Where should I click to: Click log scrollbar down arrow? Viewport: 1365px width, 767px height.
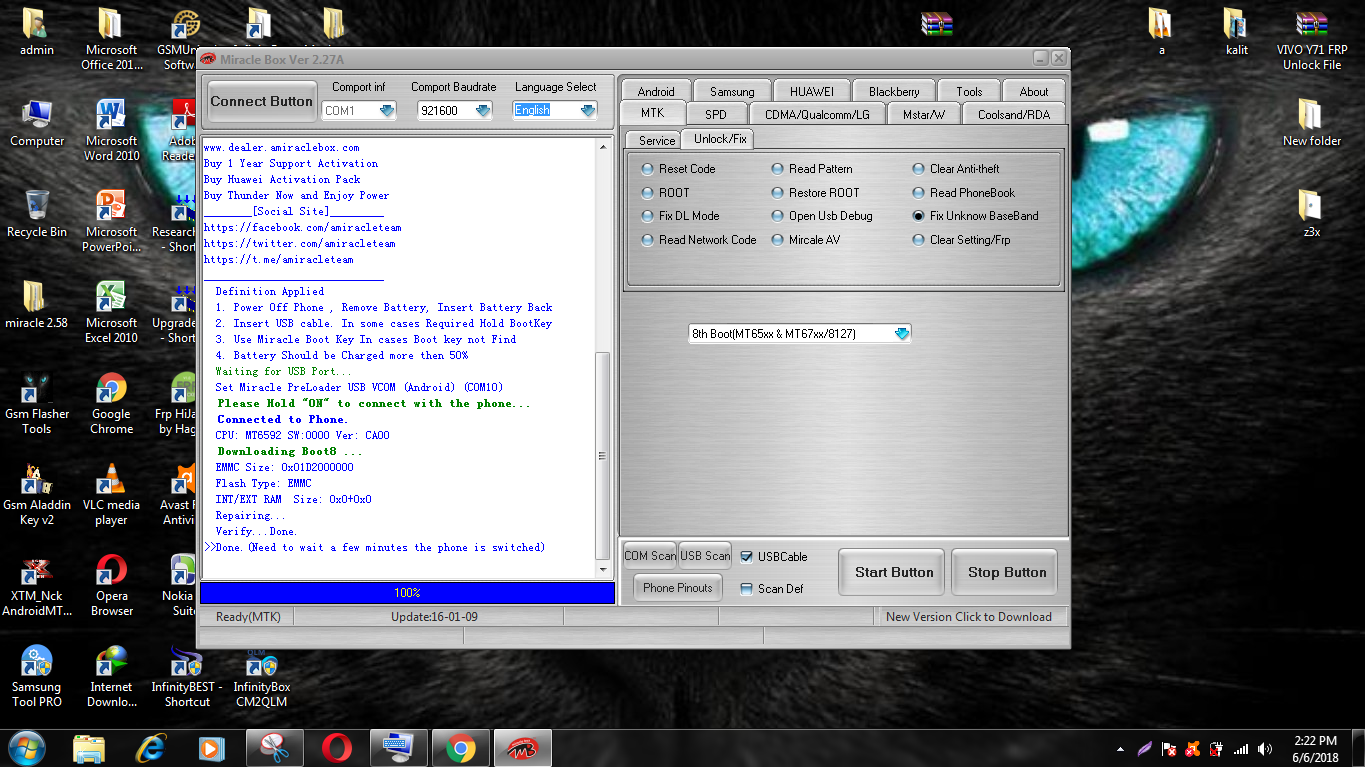tap(603, 571)
